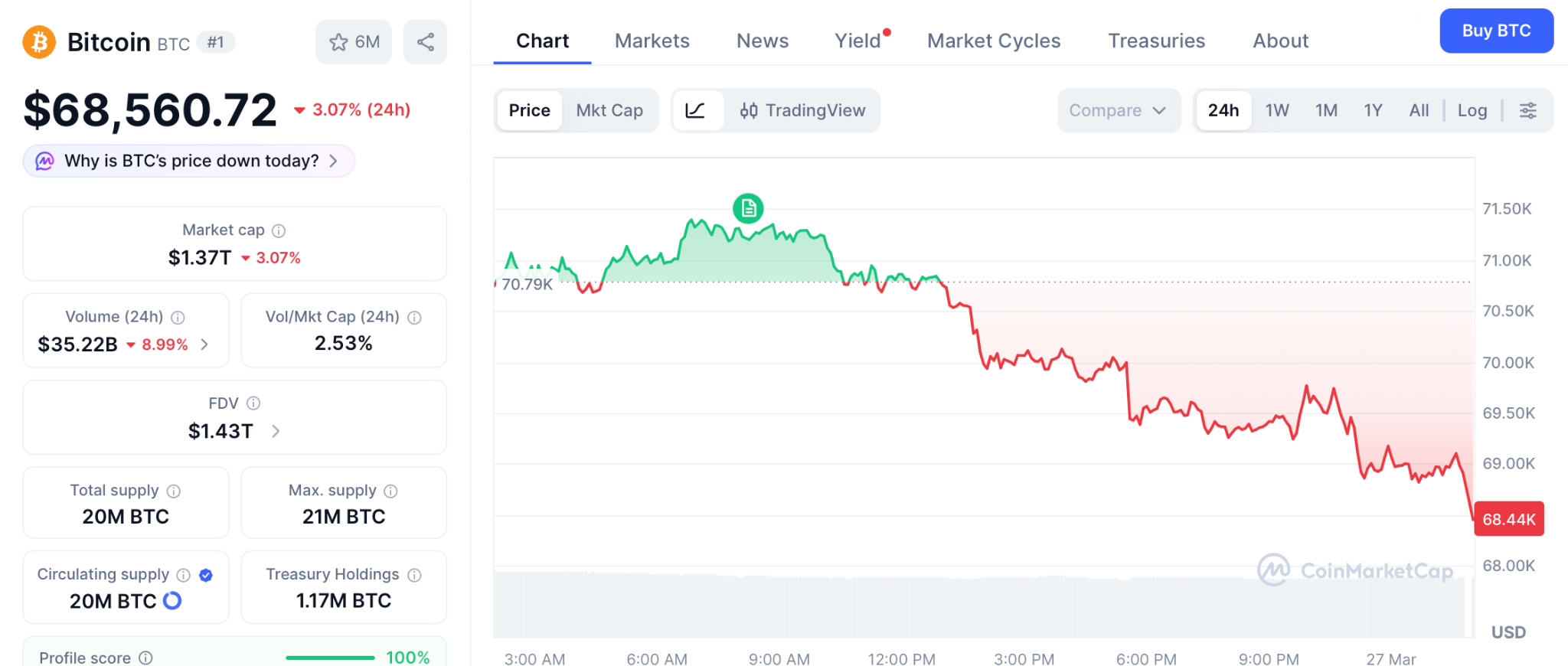Add Bitcoin to watchlist via star button

[354, 42]
